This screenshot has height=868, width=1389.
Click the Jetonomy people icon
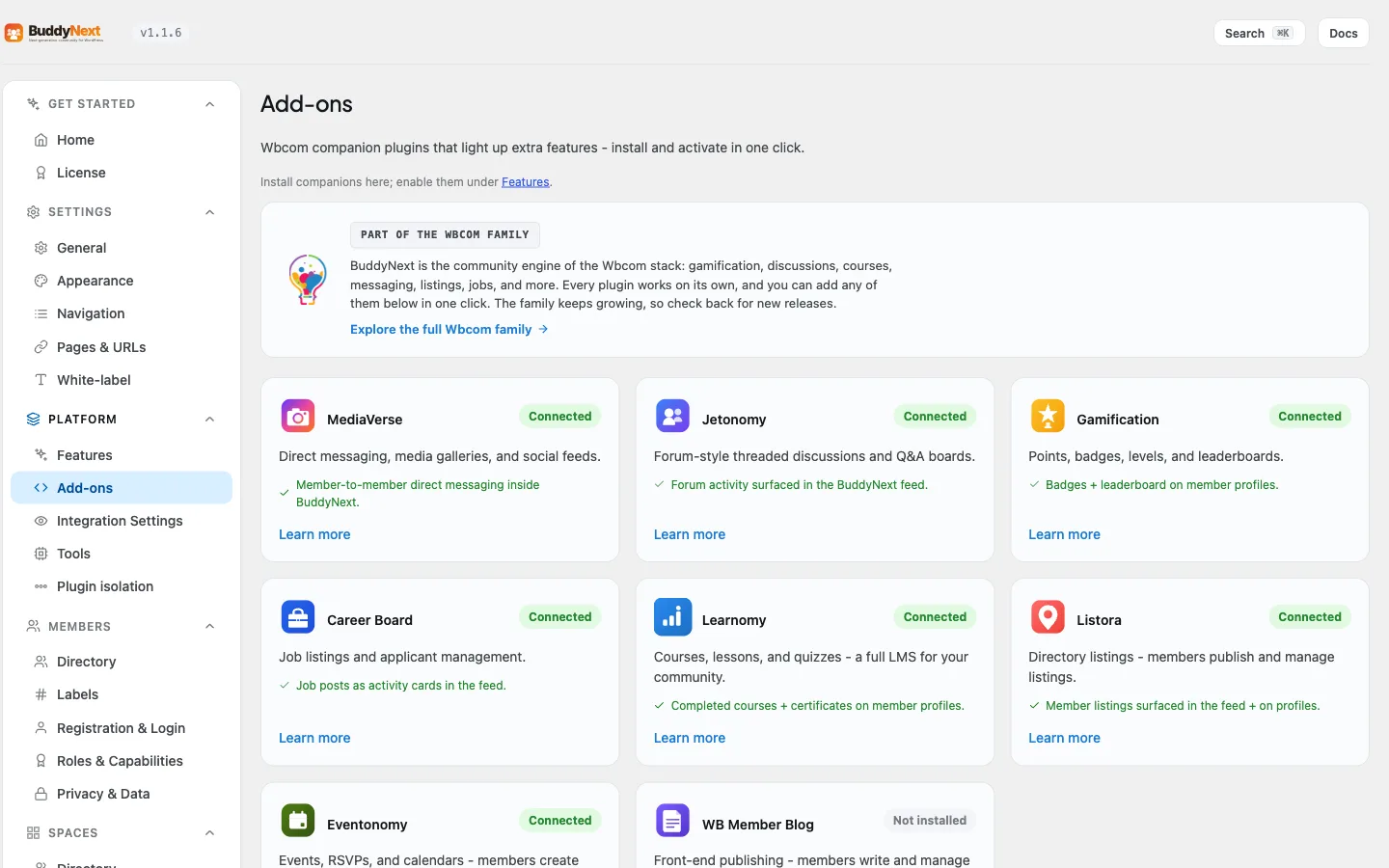tap(672, 416)
